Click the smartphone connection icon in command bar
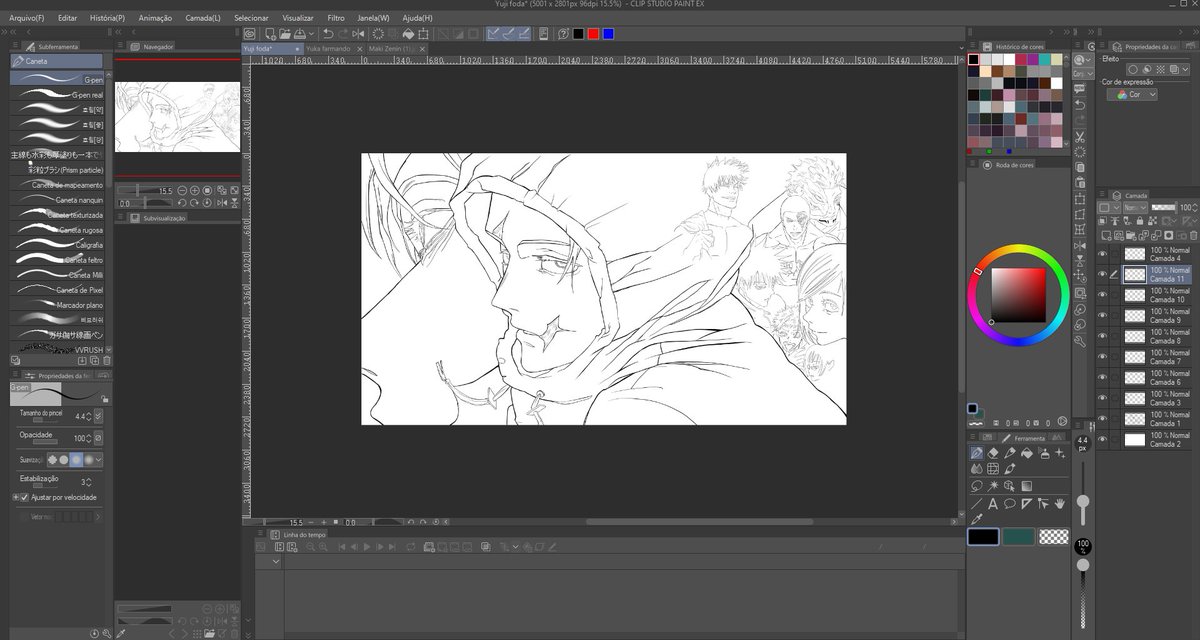1200x640 pixels. coord(543,34)
